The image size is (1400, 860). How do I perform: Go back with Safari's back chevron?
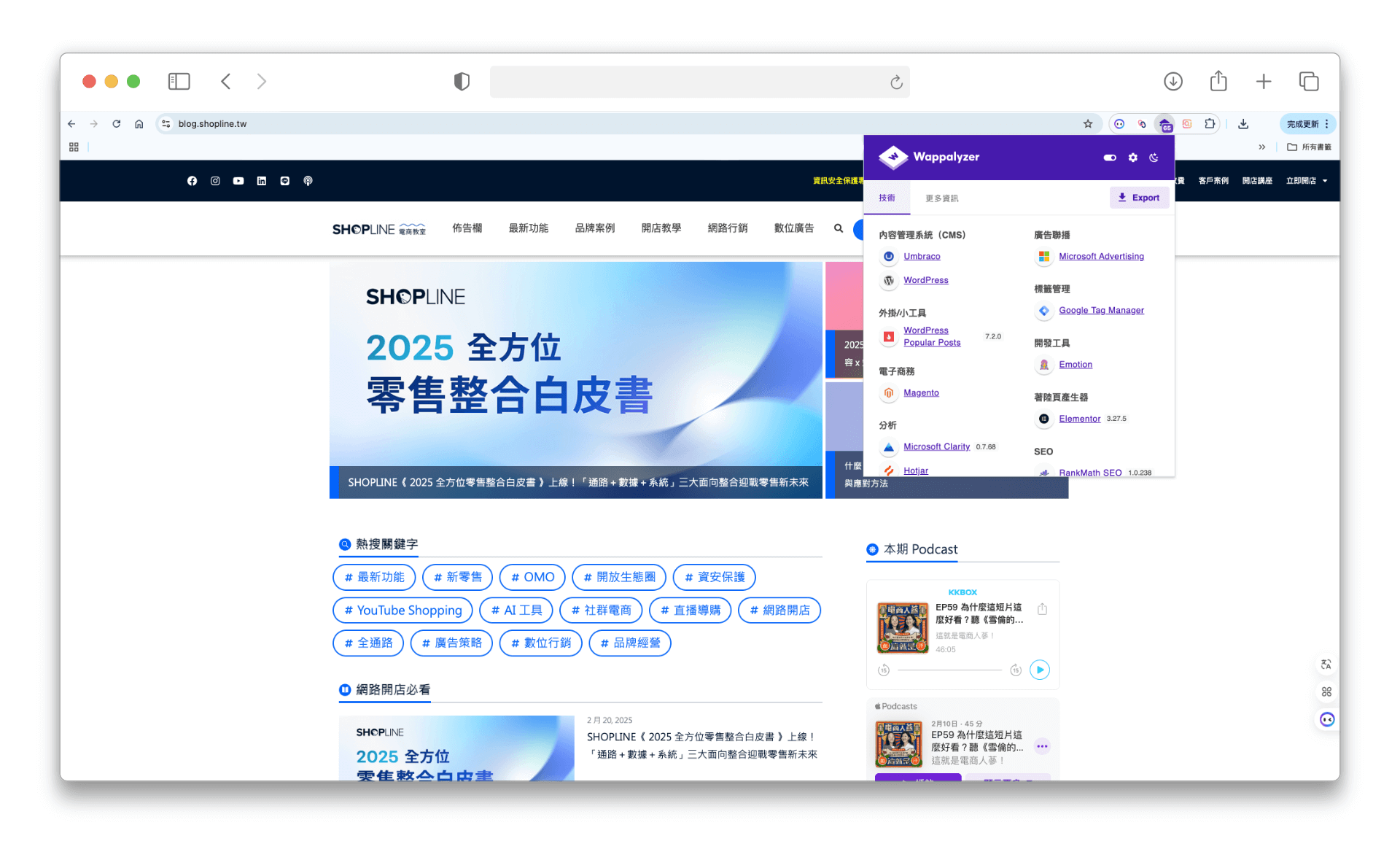pyautogui.click(x=226, y=81)
